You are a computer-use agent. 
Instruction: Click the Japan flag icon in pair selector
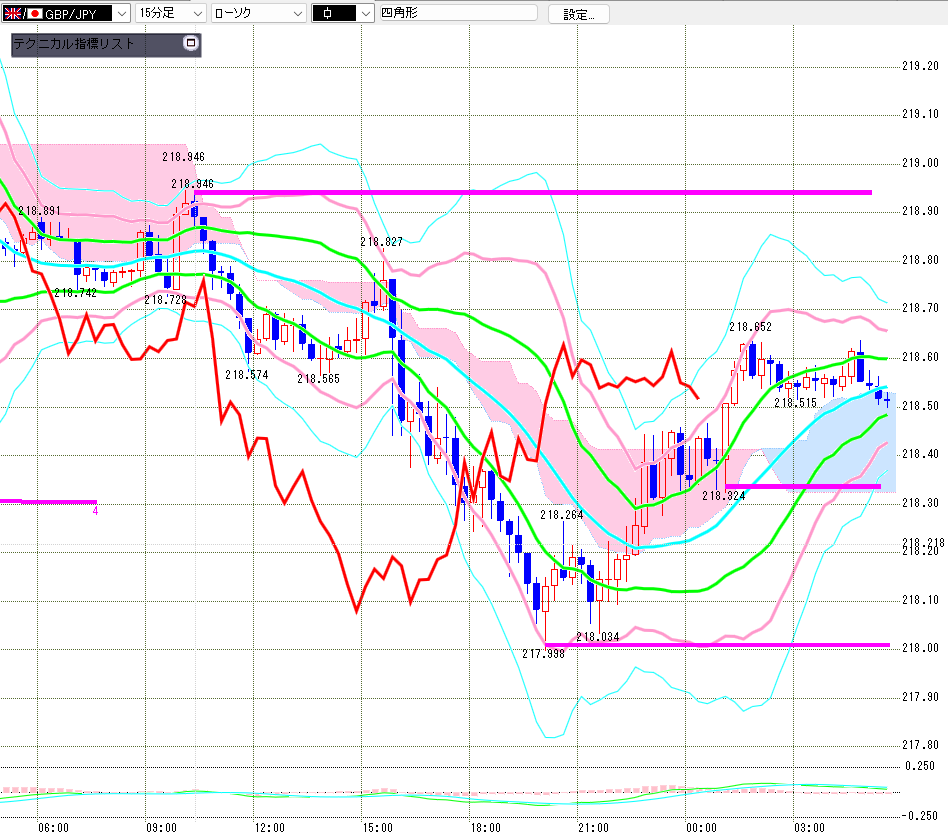35,13
